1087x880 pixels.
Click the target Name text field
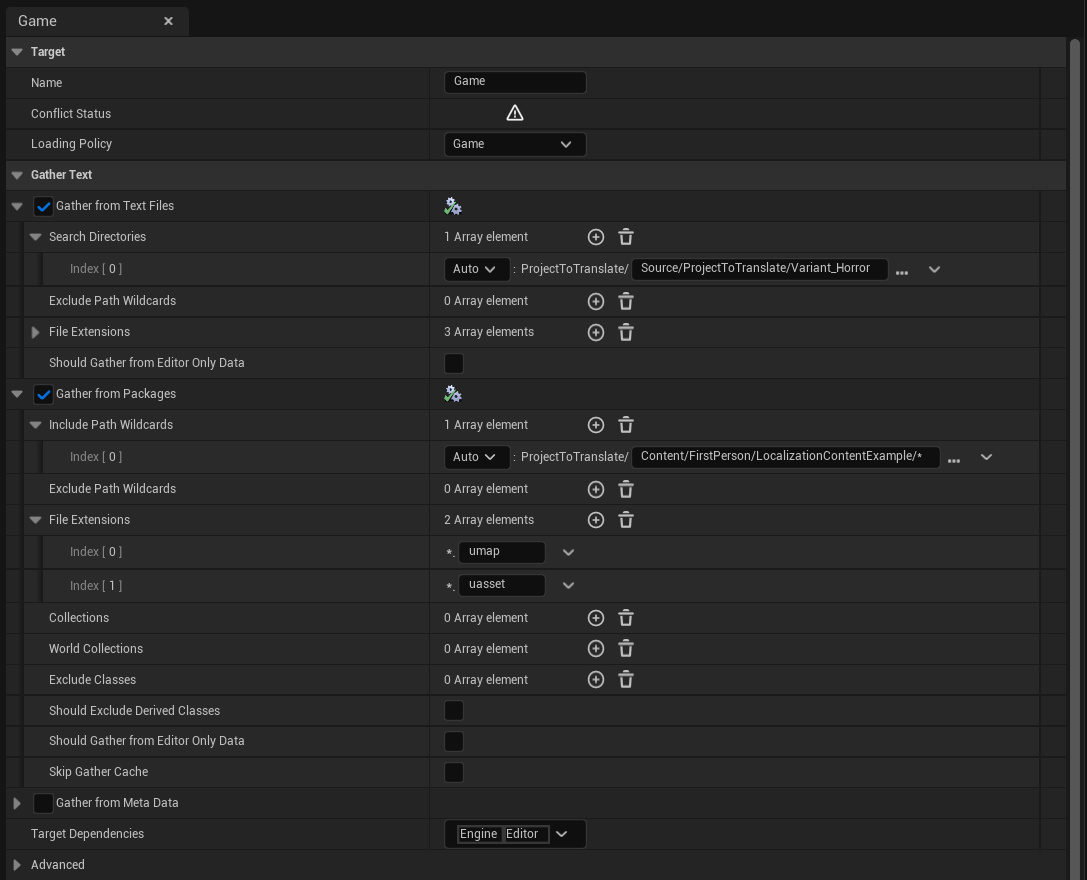tap(515, 82)
